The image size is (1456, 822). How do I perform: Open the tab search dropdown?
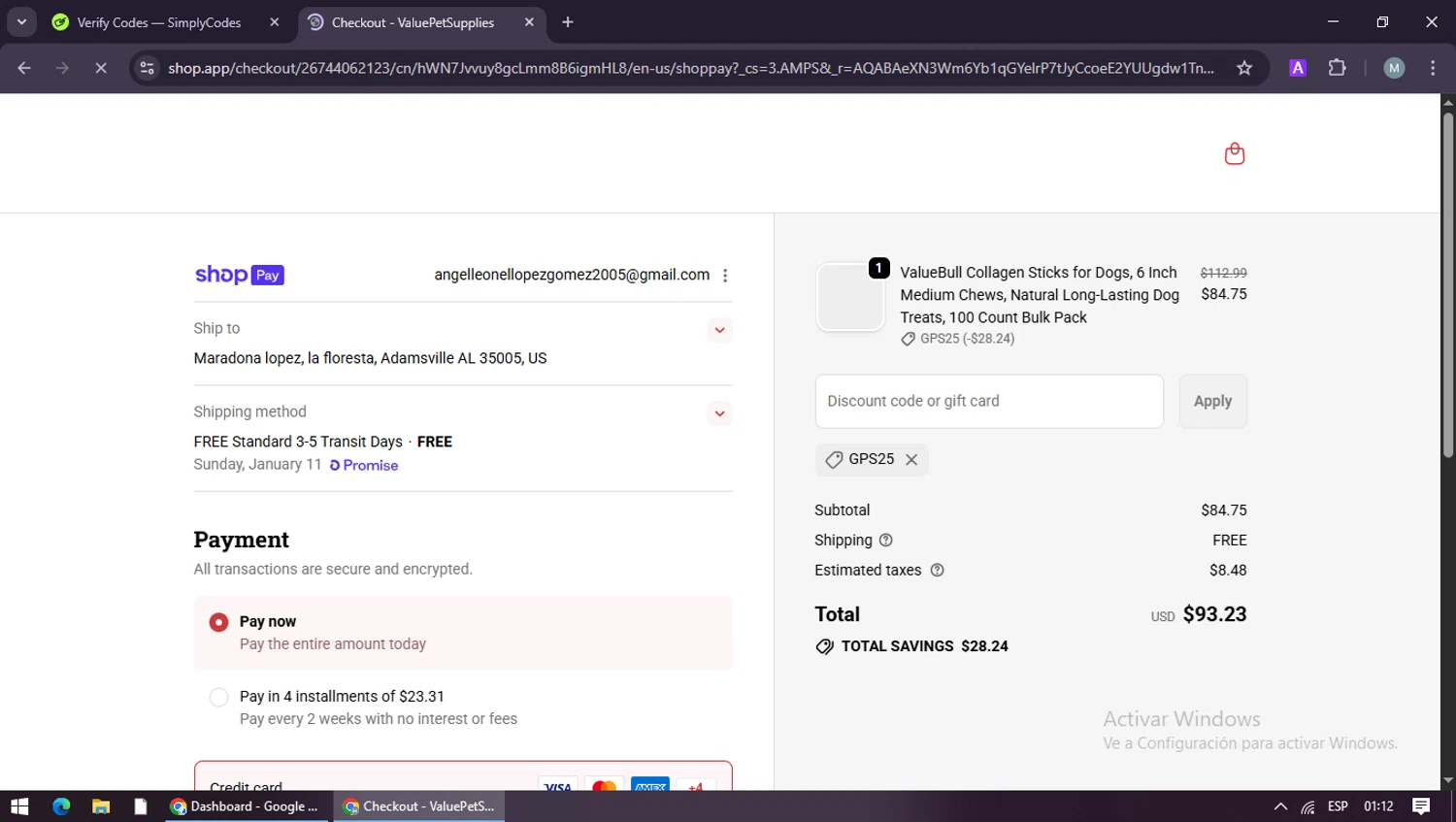click(21, 22)
